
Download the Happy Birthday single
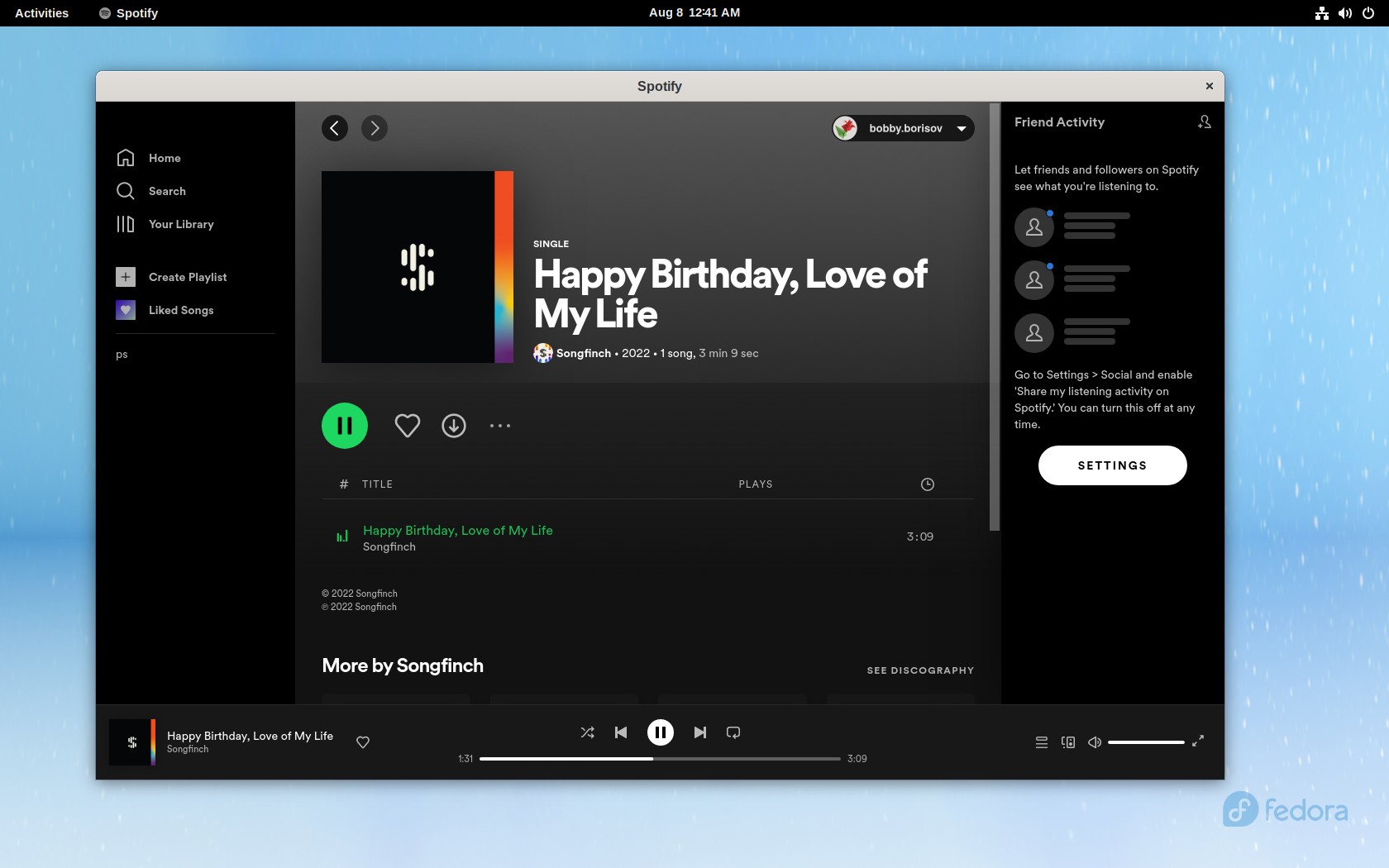click(453, 426)
